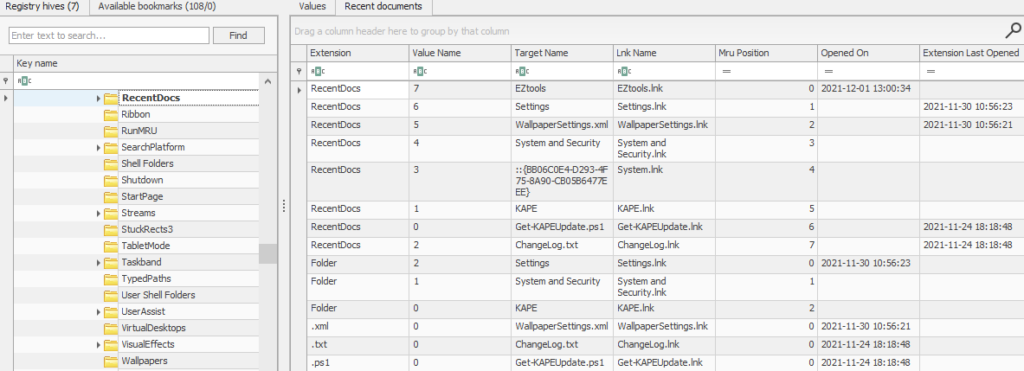Select the Wallpapers folder icon

tap(110, 361)
